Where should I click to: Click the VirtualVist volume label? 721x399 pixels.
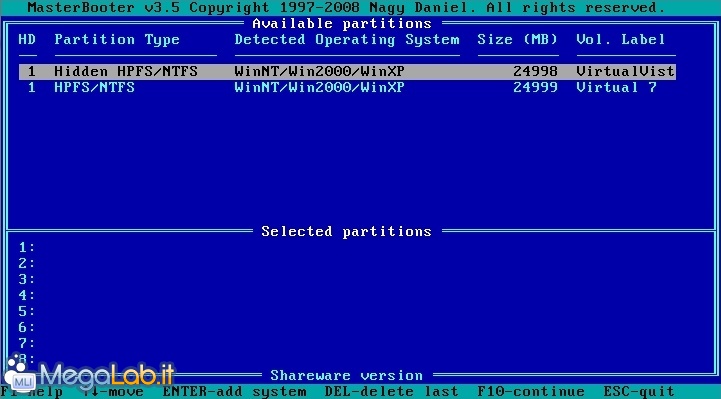[x=625, y=71]
